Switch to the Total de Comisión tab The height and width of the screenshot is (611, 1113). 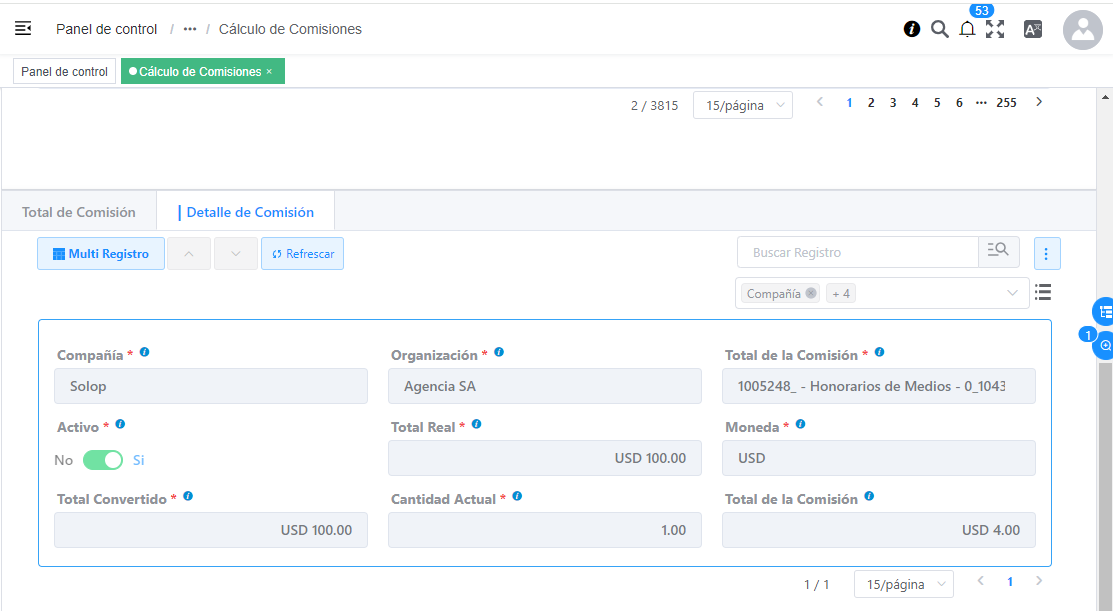[79, 212]
